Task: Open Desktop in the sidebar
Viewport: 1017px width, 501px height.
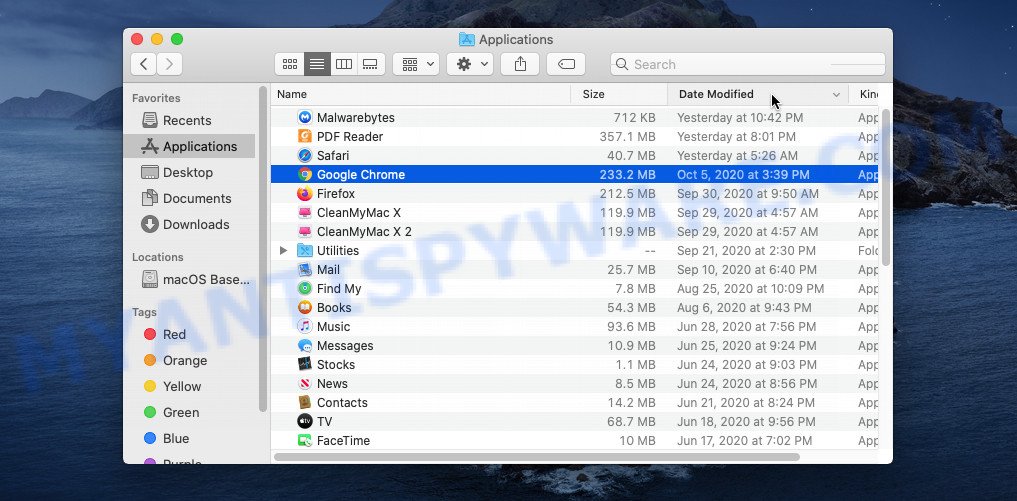Action: click(x=189, y=172)
